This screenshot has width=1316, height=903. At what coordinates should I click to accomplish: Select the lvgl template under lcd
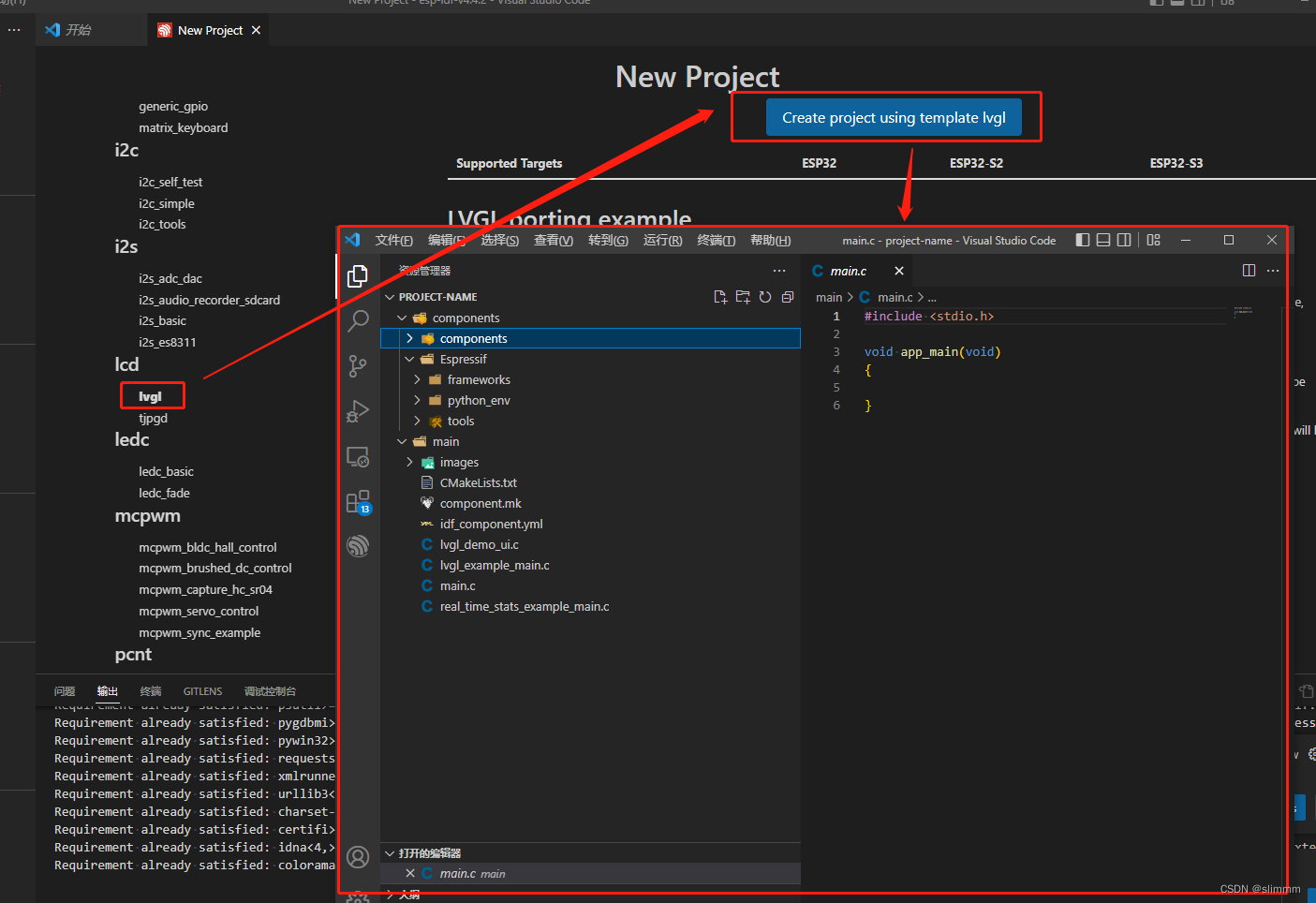tap(150, 396)
